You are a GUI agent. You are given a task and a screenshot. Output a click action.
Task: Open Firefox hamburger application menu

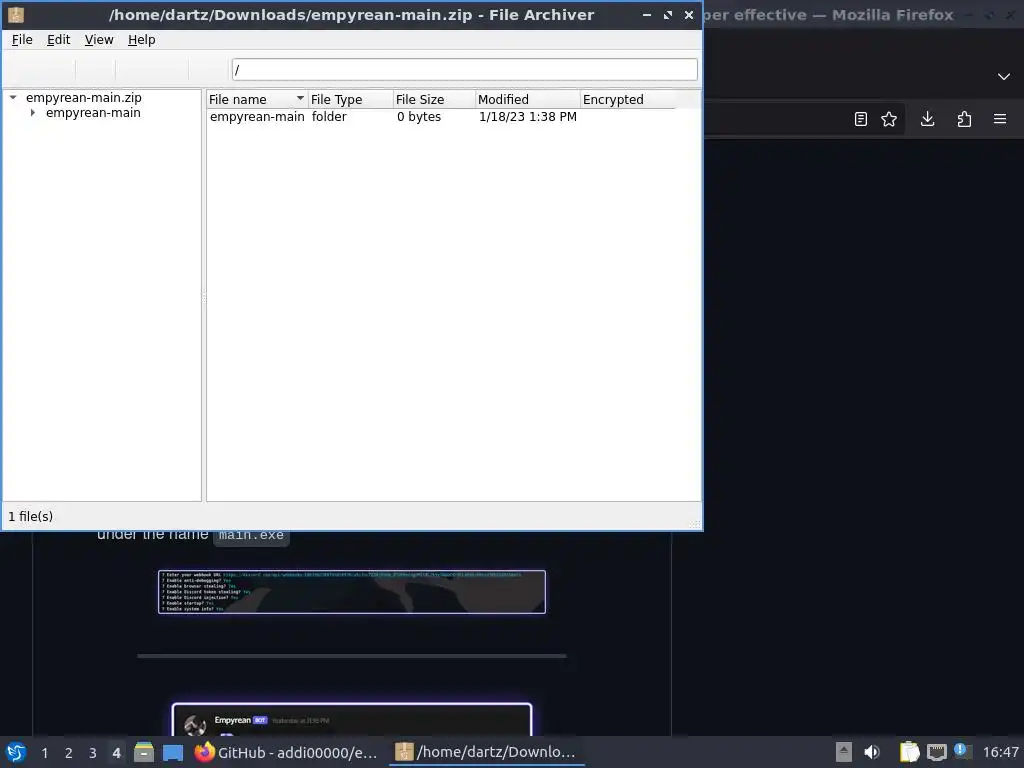tap(1000, 119)
